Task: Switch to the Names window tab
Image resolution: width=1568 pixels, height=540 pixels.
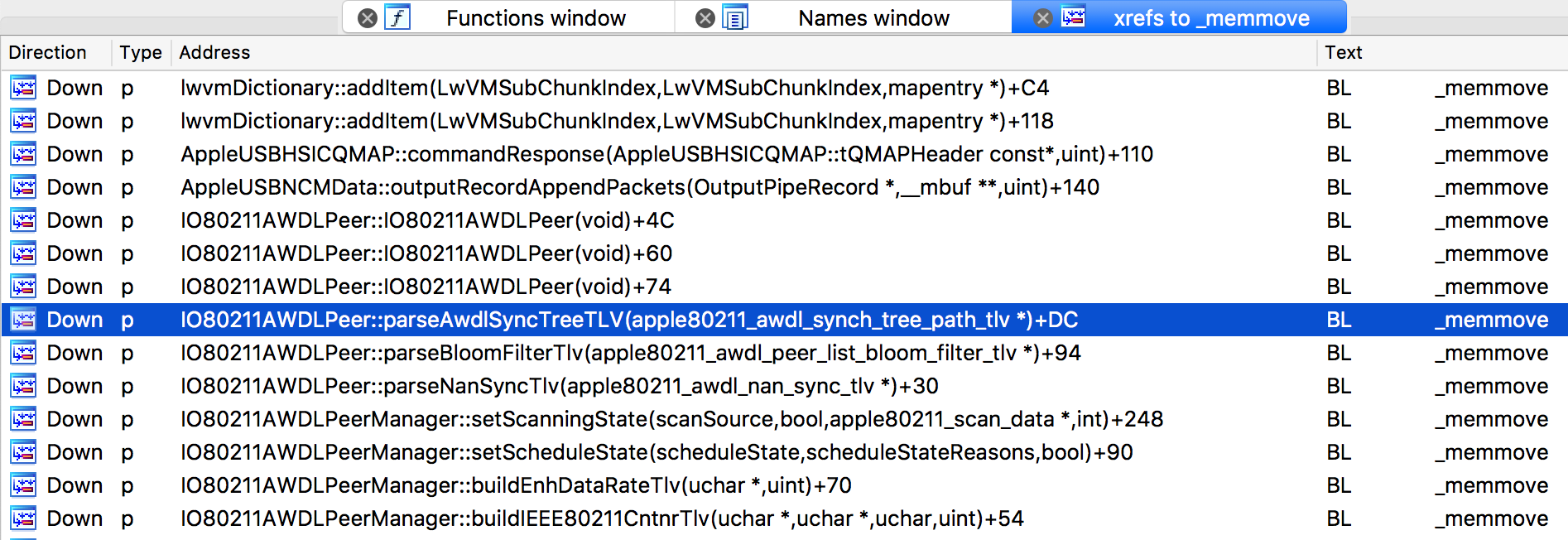Action: [873, 18]
